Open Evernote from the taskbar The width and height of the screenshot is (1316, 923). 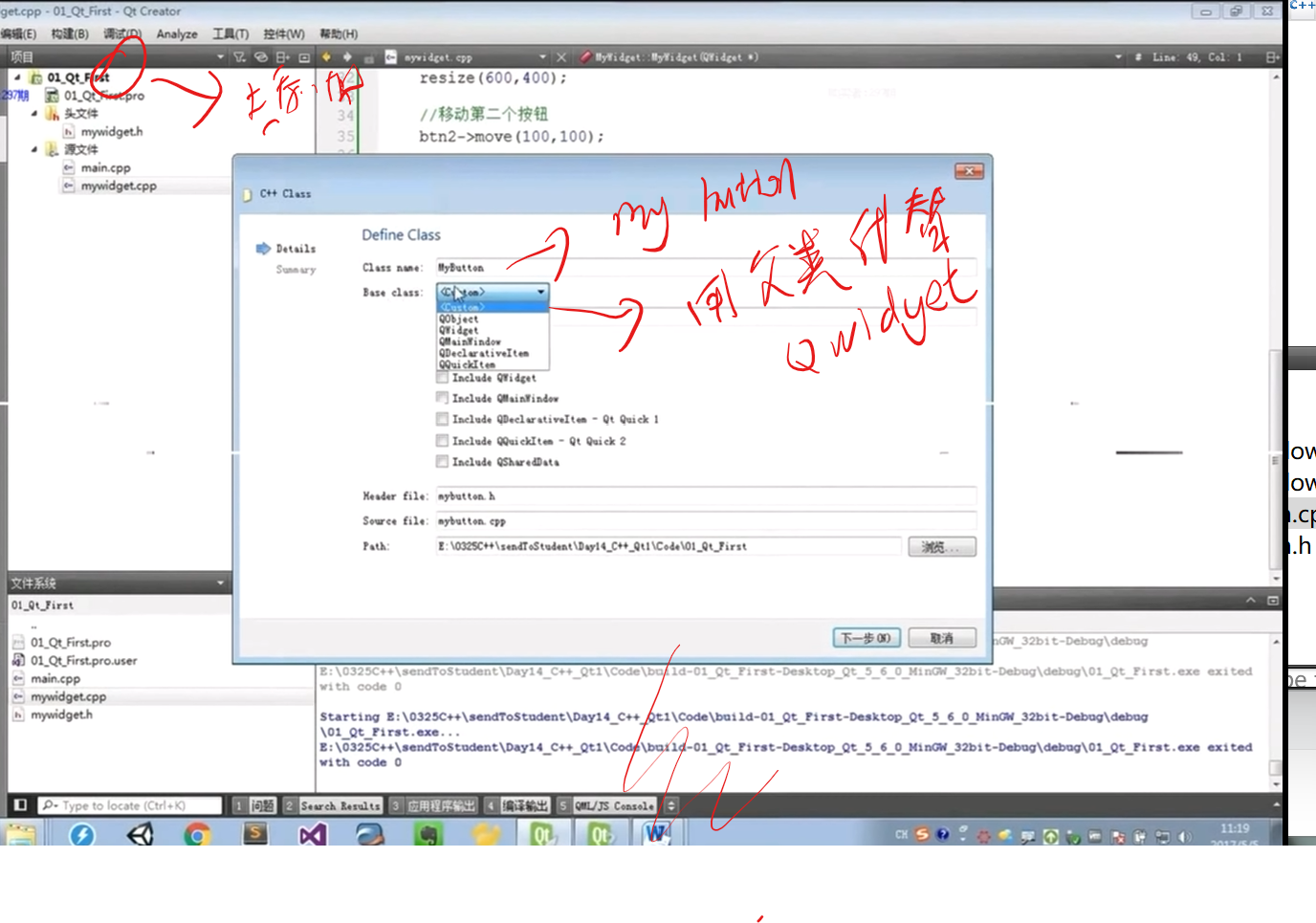coord(428,835)
